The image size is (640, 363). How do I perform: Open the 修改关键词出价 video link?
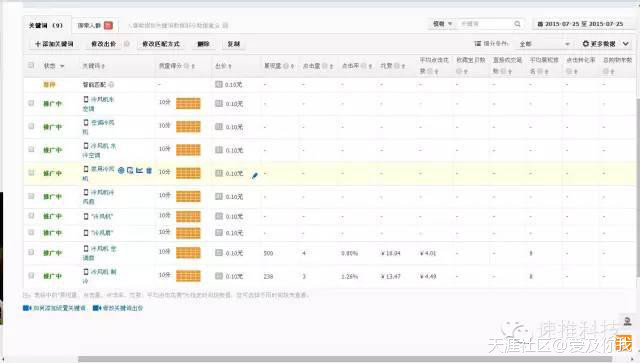(123, 308)
